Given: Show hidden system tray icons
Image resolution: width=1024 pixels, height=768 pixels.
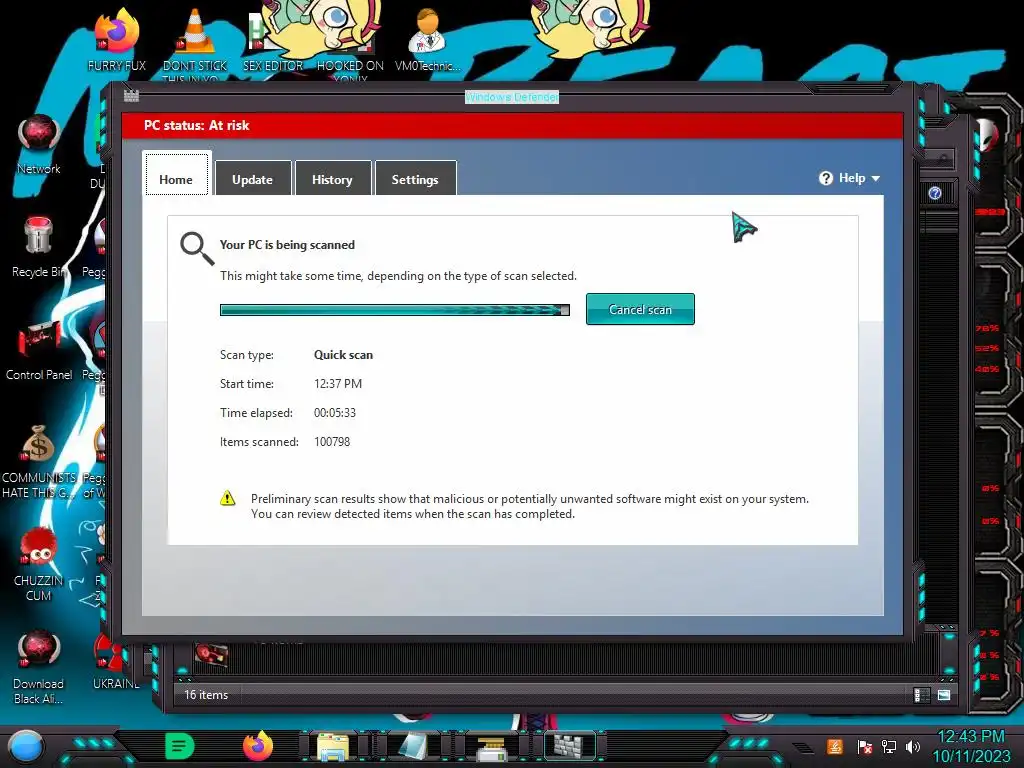Looking at the screenshot, I should [x=803, y=748].
